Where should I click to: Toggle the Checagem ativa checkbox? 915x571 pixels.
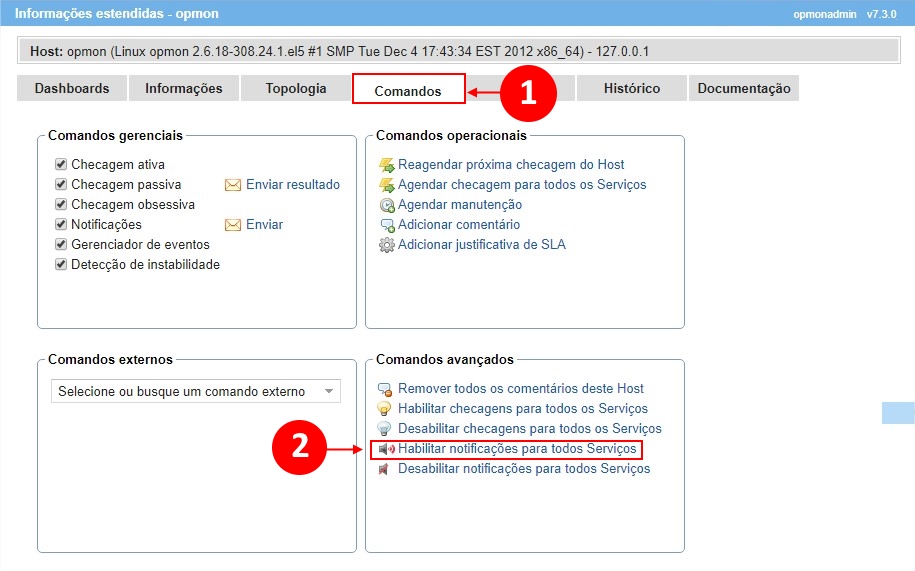click(61, 165)
